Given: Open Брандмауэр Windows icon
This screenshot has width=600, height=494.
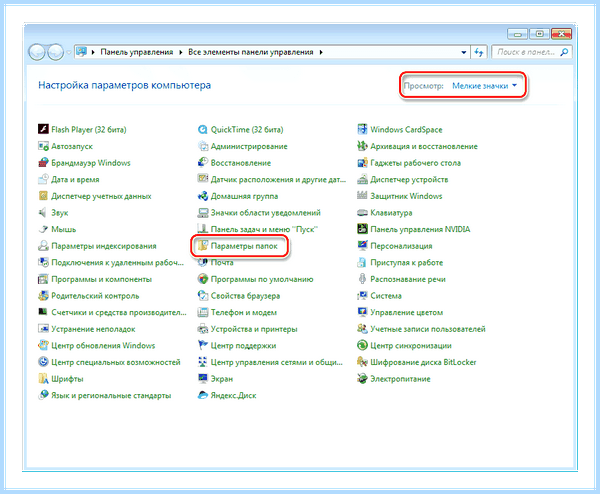Looking at the screenshot, I should [43, 163].
